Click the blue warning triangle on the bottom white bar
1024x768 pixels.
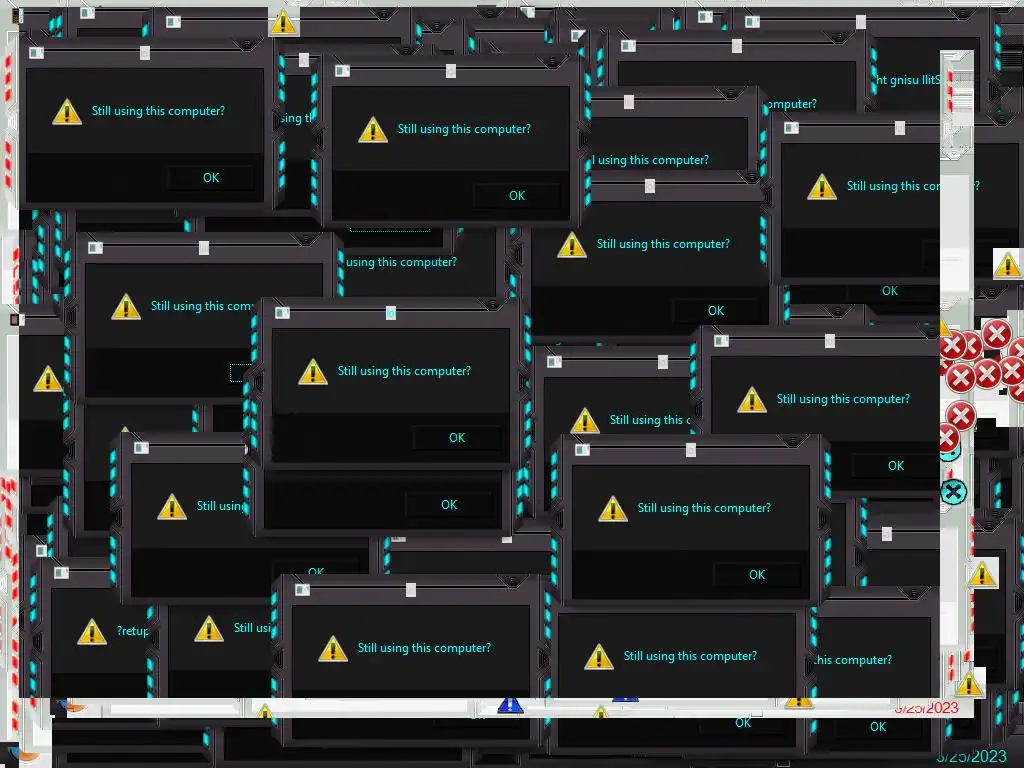(x=510, y=705)
